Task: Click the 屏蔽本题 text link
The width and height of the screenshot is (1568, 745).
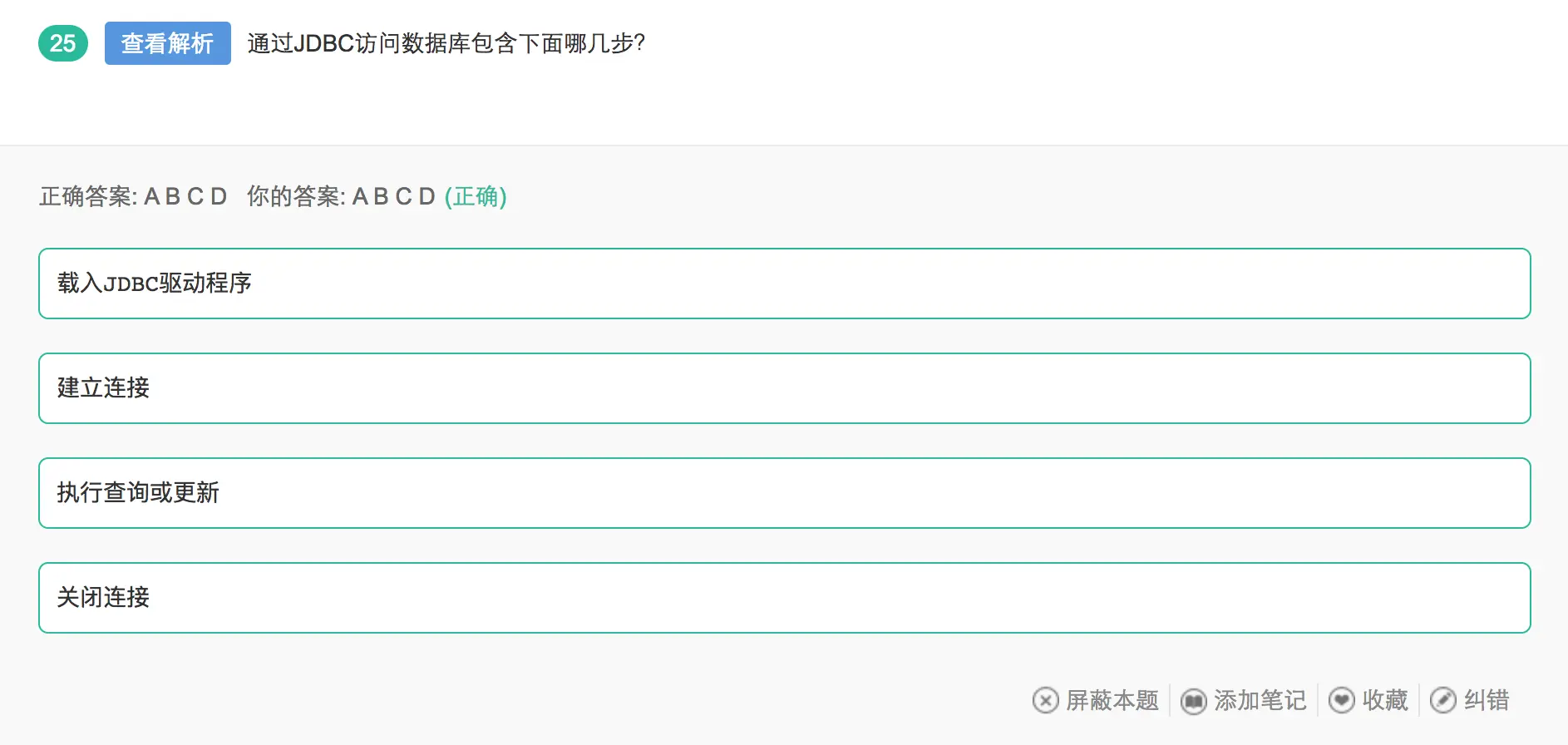Action: [1112, 700]
